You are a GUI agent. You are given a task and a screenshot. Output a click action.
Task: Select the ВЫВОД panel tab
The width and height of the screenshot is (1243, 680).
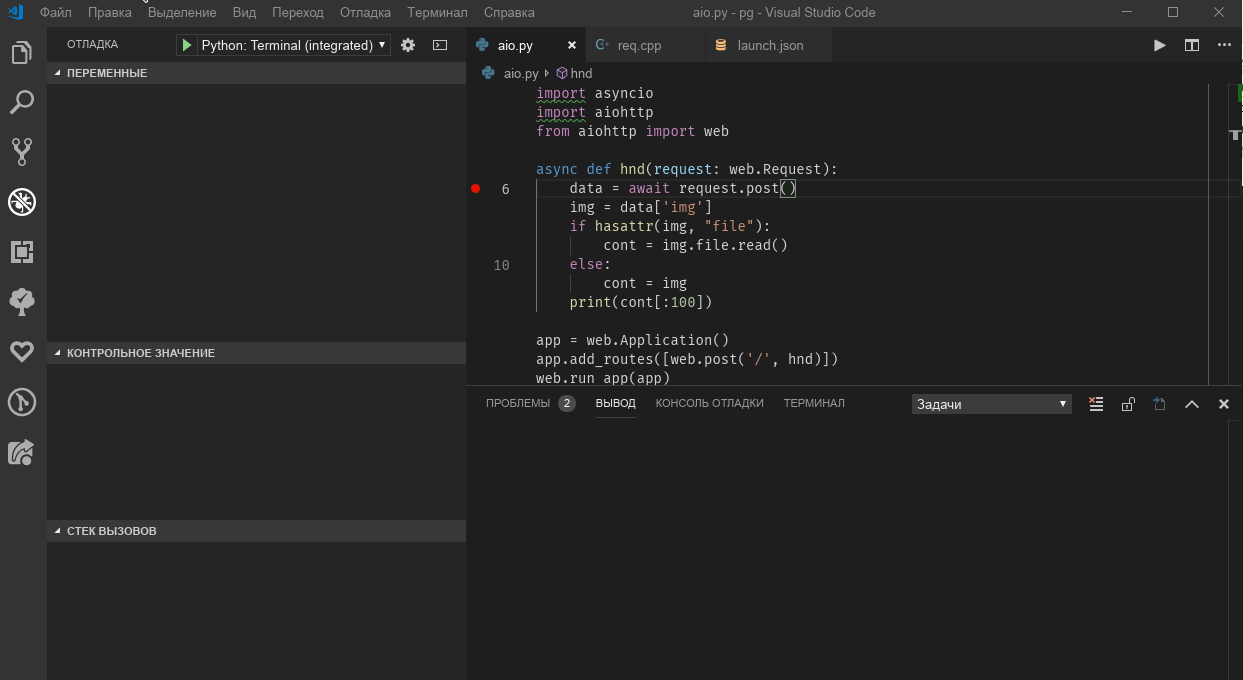coord(615,403)
